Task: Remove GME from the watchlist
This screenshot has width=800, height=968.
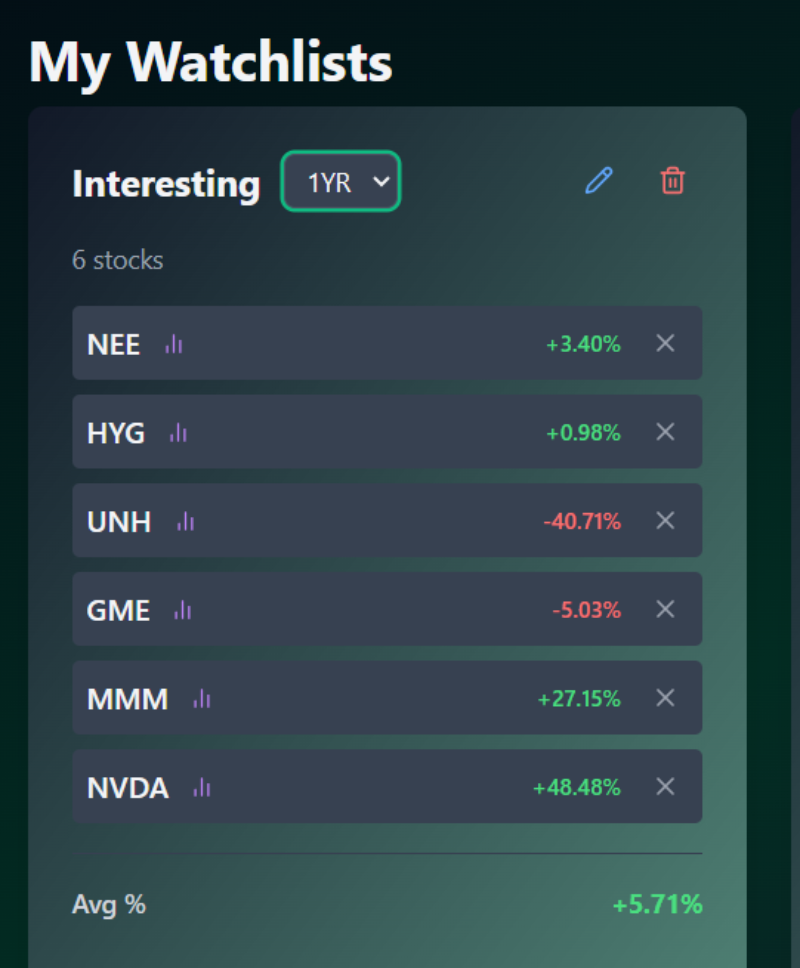Action: (x=665, y=609)
